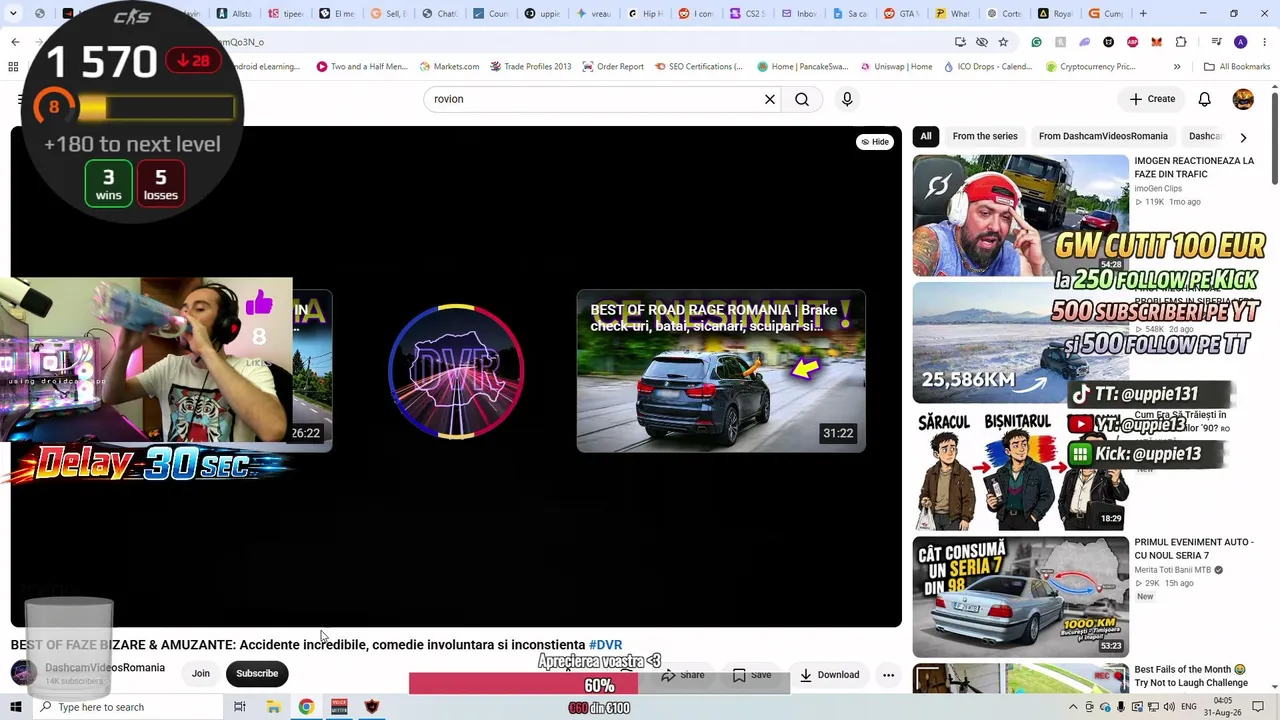Select the From the series chip
The width and height of the screenshot is (1280, 720).
click(985, 136)
